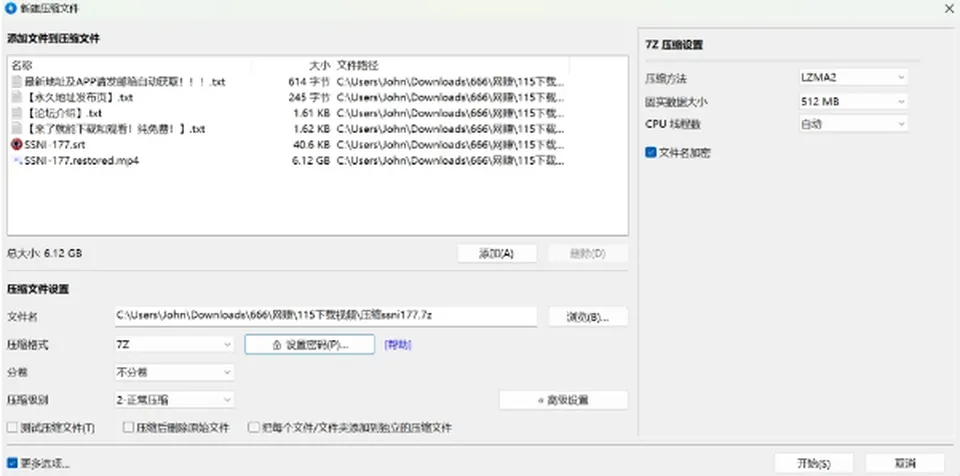Viewport: 960px width, 476px height.
Task: Select SSNI-177.srt in the file list
Action: (x=54, y=145)
